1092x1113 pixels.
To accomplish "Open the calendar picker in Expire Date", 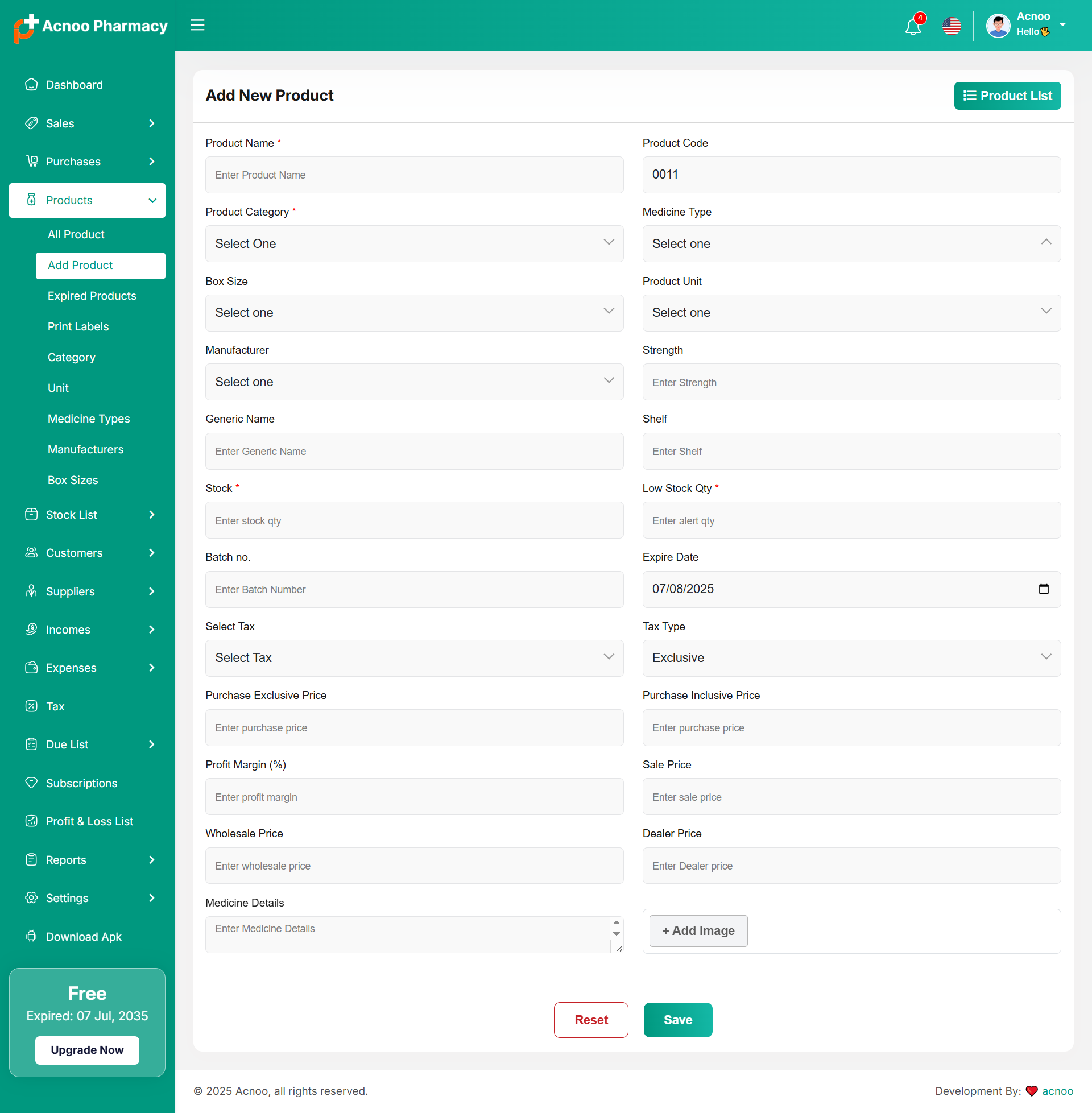I will (x=1043, y=589).
